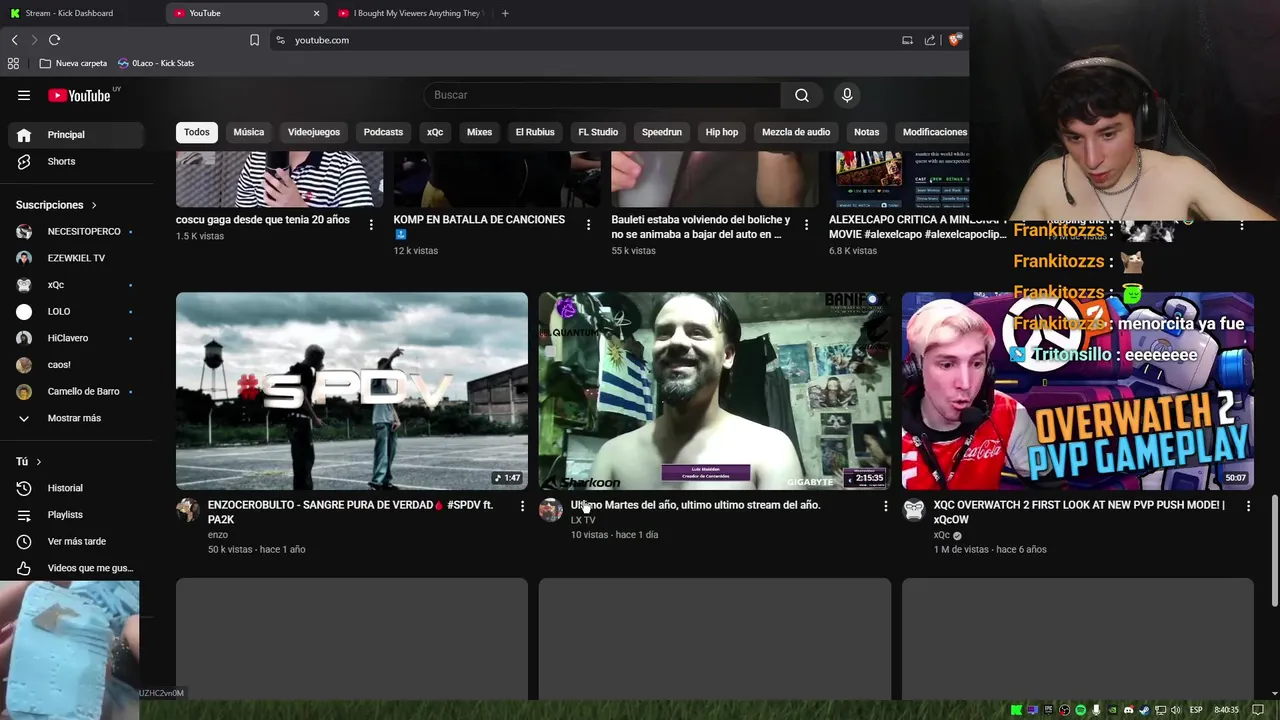Select the Mixes filter chip
This screenshot has width=1280, height=720.
[479, 132]
